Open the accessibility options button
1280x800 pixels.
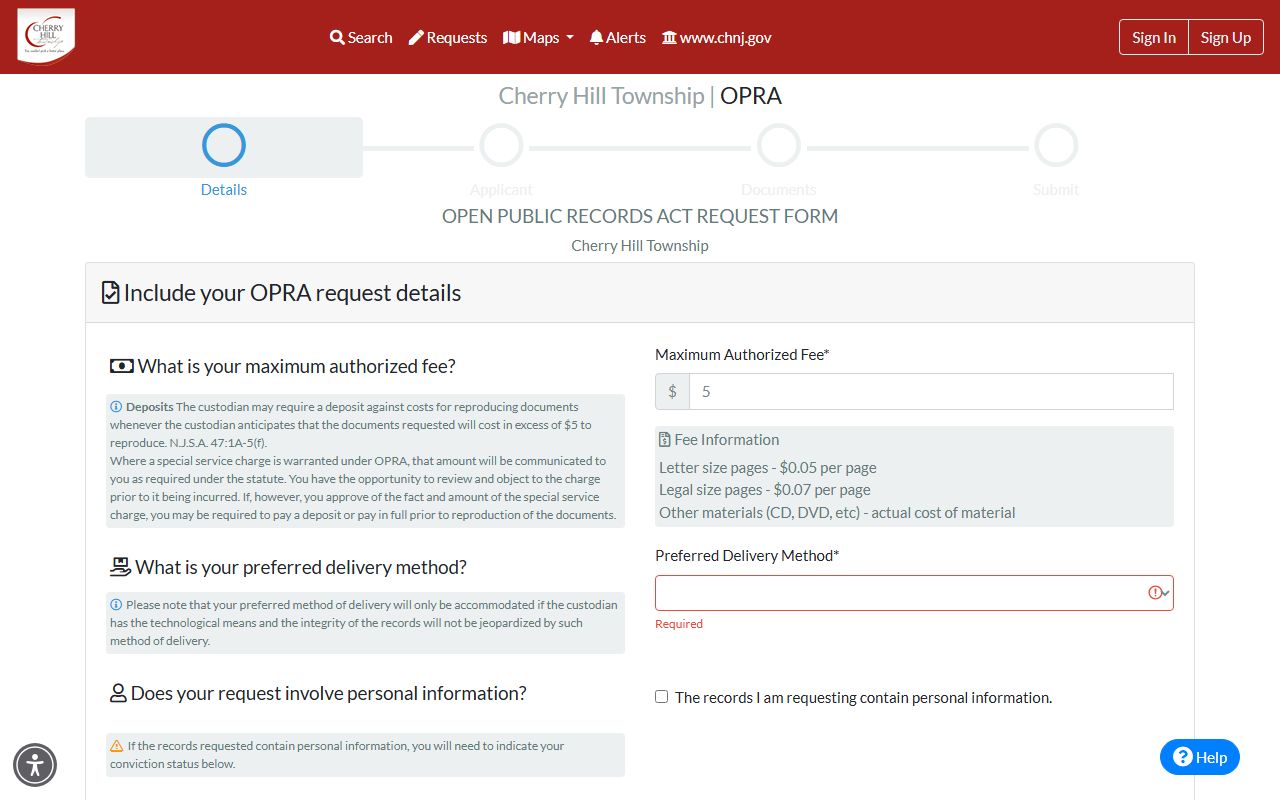[35, 765]
